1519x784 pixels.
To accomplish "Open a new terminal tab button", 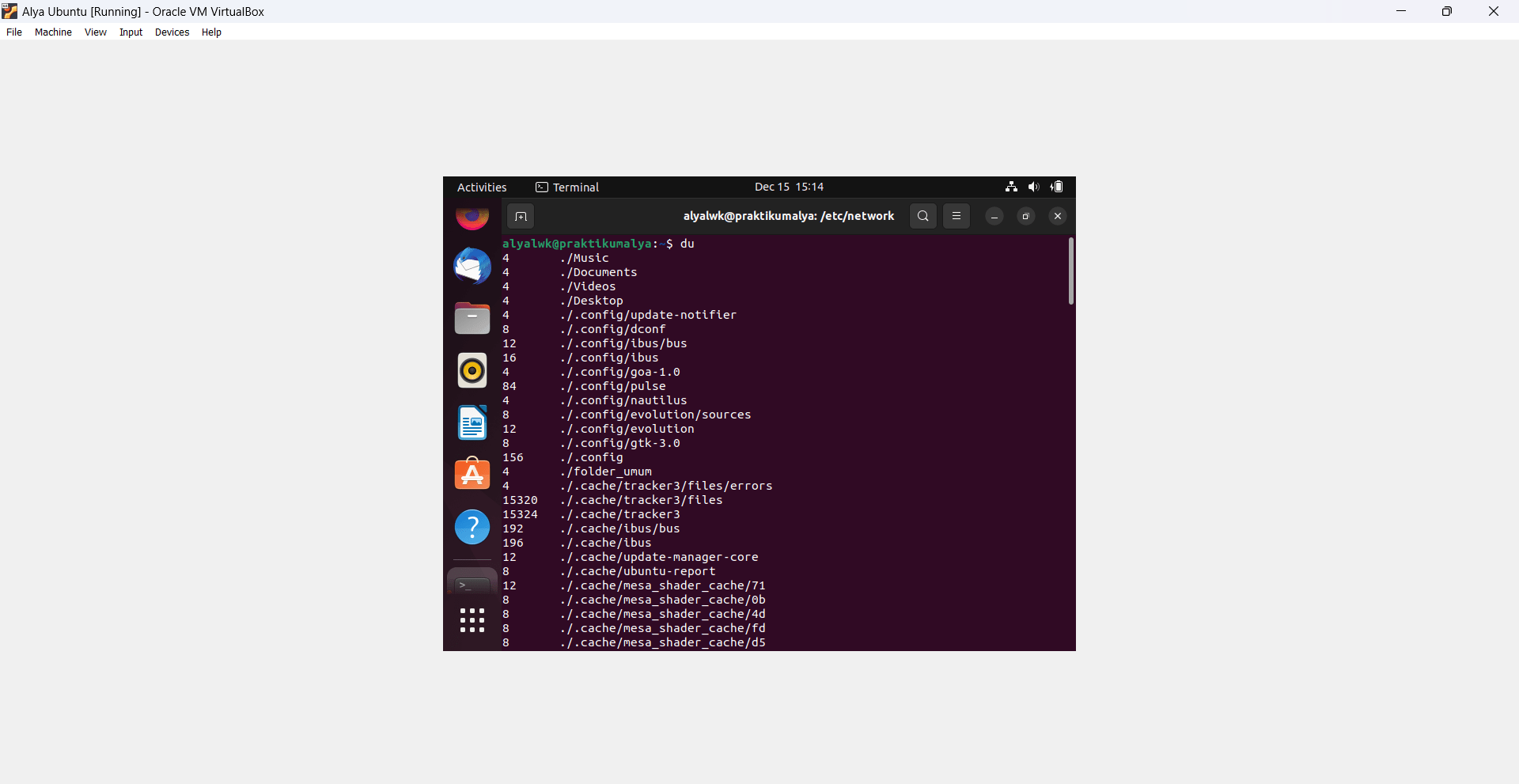I will click(521, 216).
